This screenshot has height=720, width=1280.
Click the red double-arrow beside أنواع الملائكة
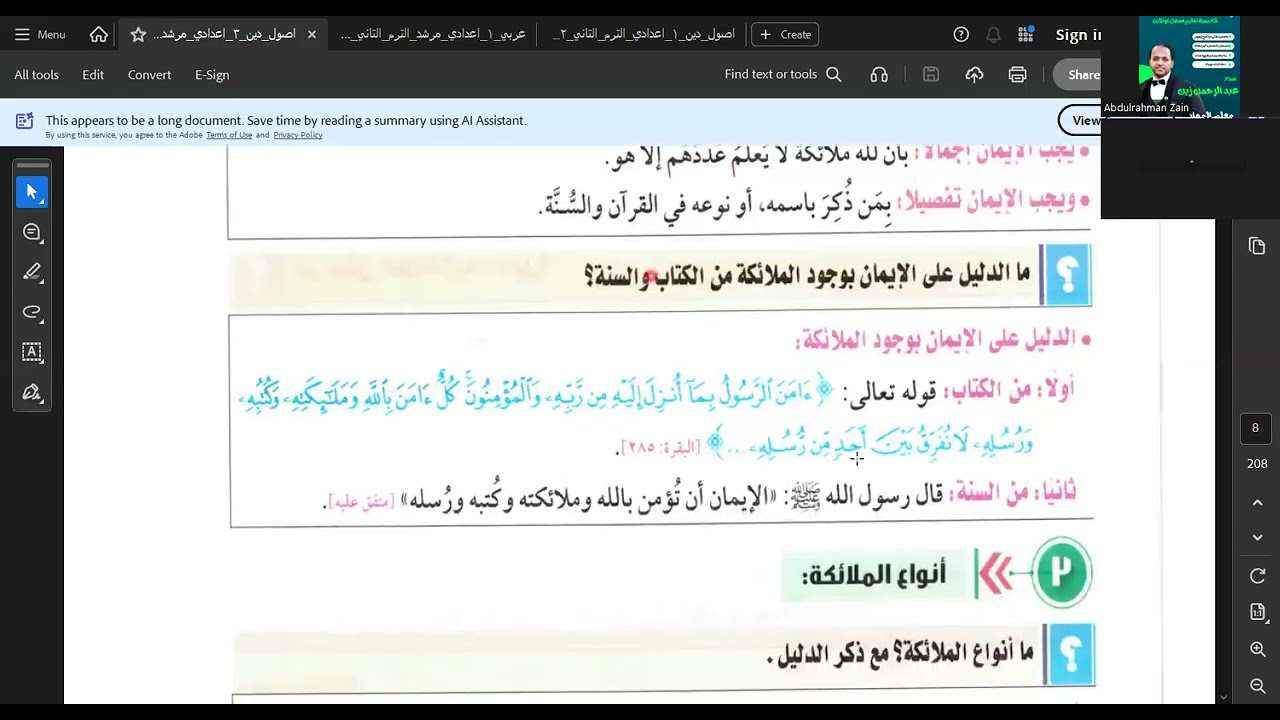(994, 575)
